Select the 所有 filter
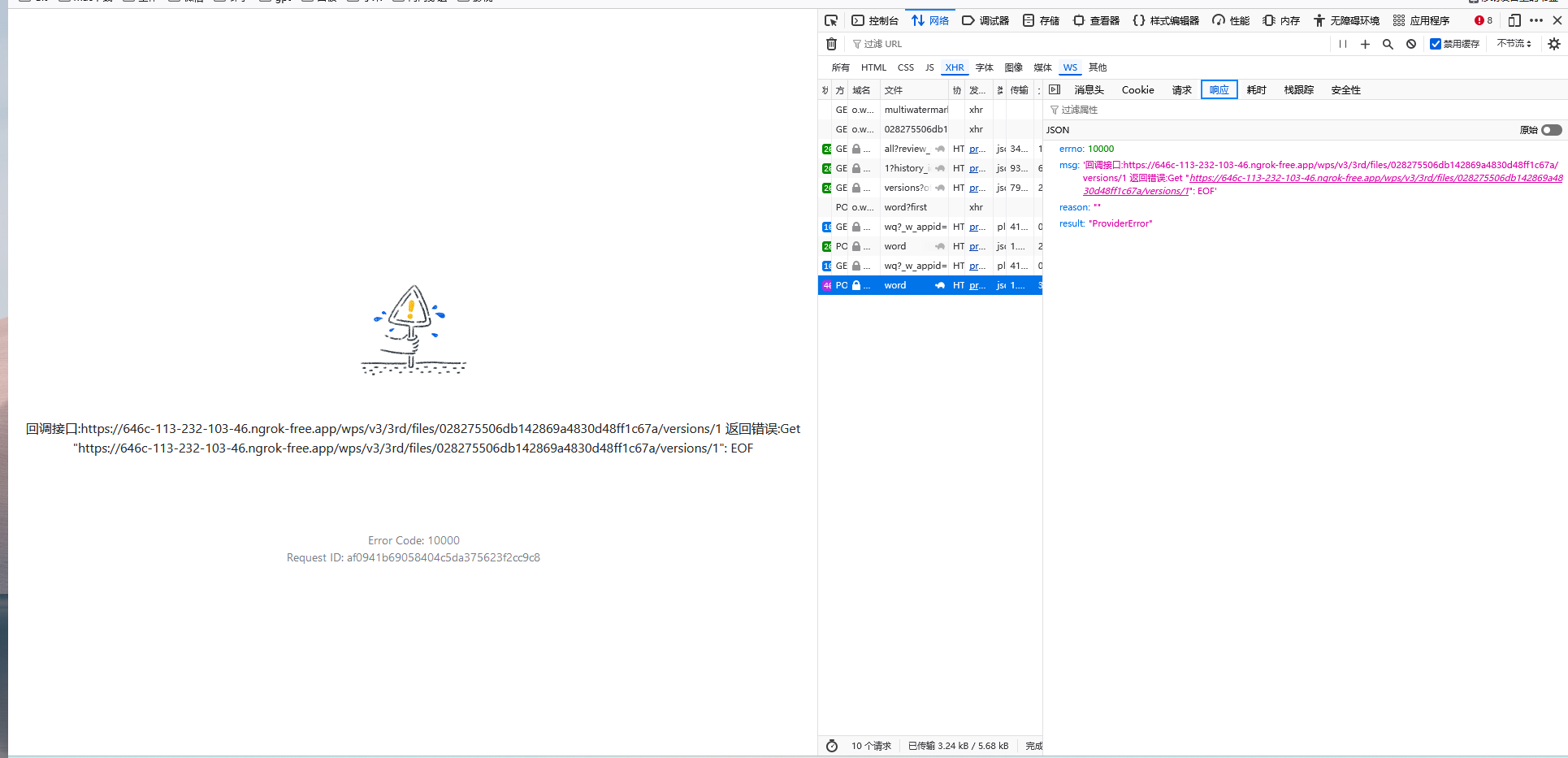This screenshot has width=1568, height=758. pos(841,67)
